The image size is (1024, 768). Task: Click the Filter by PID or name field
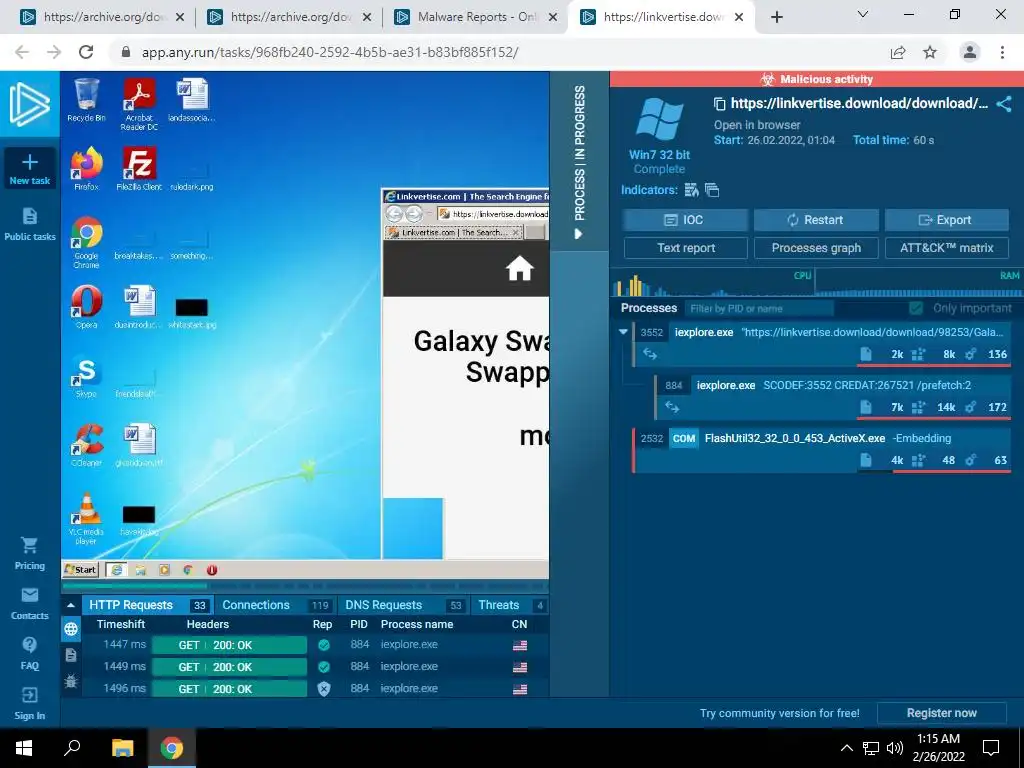760,308
